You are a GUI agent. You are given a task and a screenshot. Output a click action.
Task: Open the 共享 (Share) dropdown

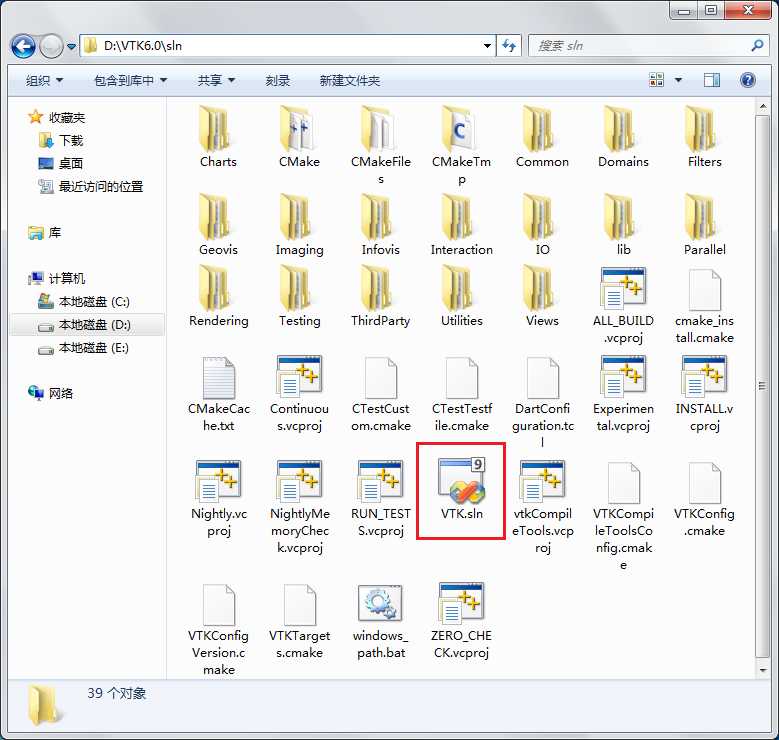pyautogui.click(x=216, y=80)
